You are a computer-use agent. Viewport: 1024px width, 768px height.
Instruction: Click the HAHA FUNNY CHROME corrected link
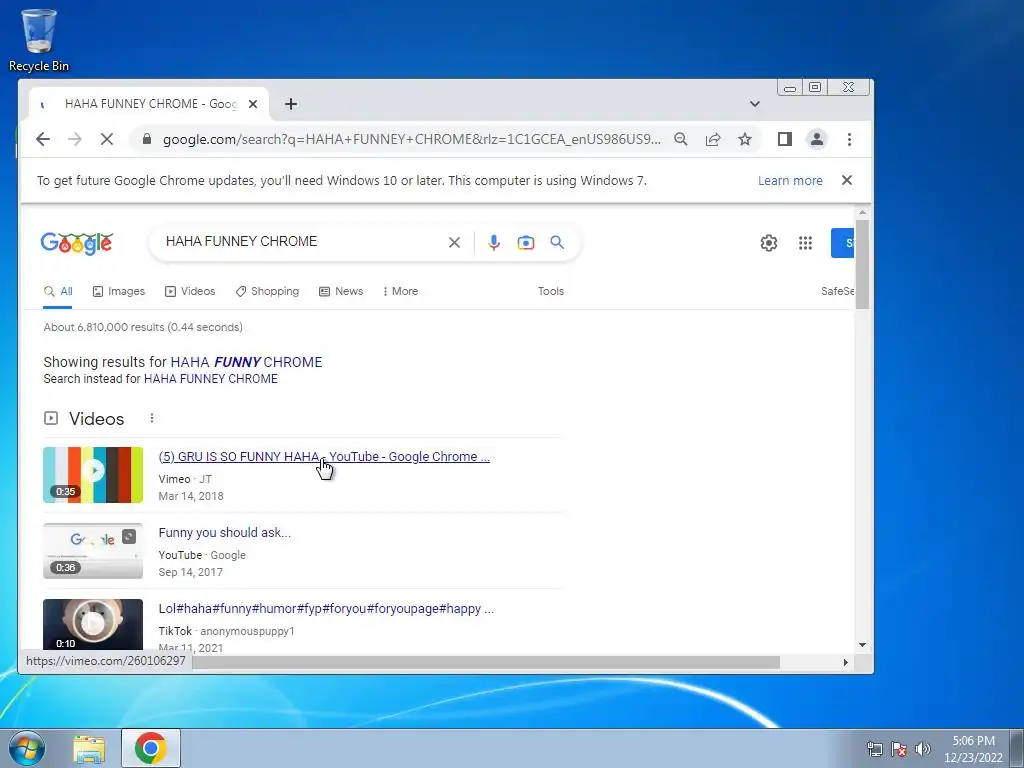point(246,362)
